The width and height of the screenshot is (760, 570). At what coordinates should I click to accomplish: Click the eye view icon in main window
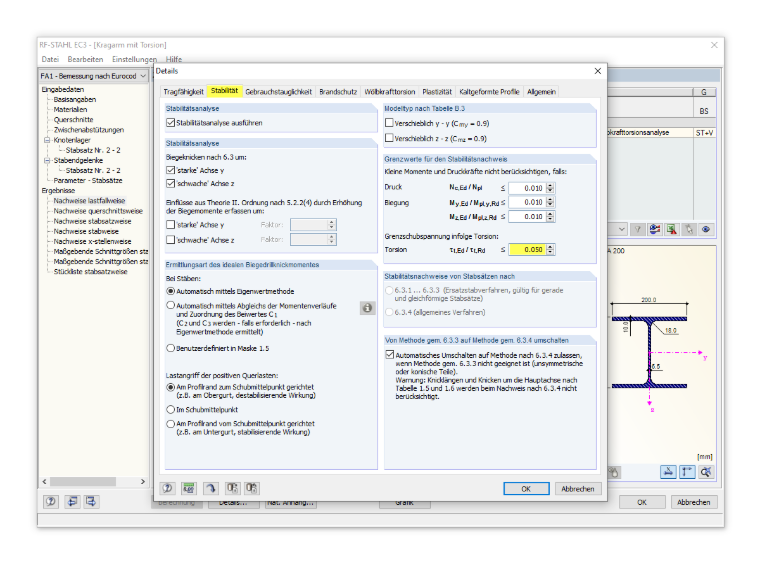click(706, 229)
